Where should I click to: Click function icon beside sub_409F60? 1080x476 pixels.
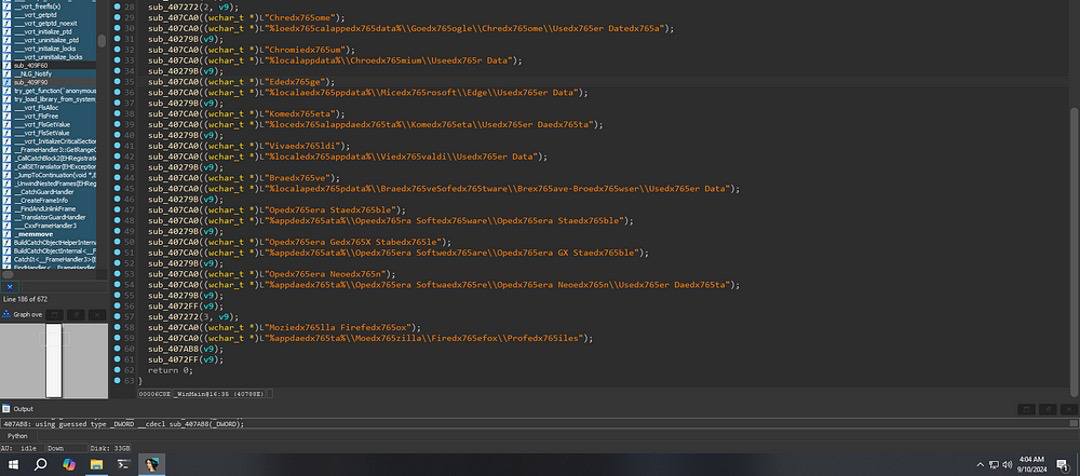click(6, 65)
